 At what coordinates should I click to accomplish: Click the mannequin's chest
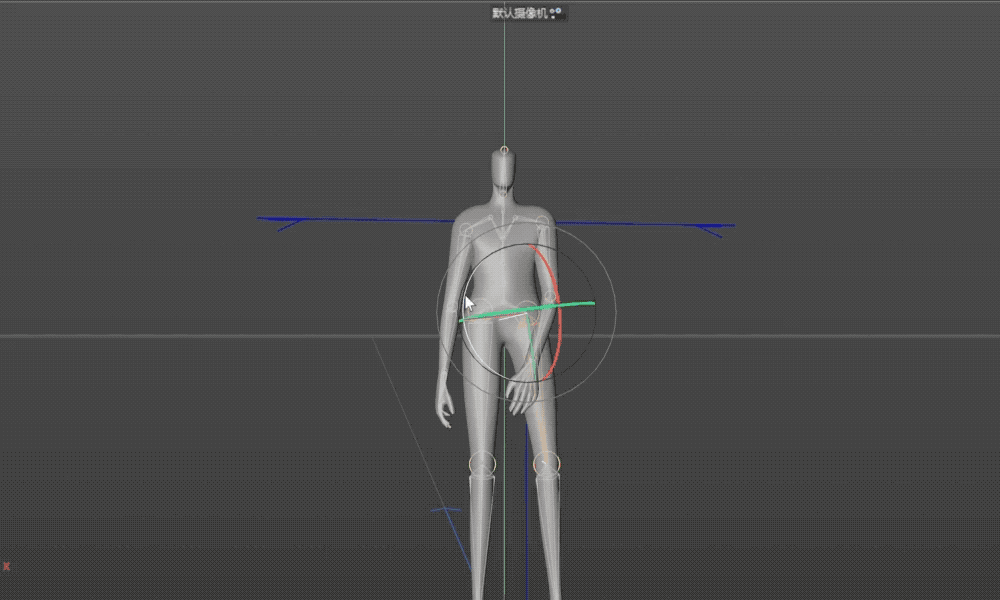pyautogui.click(x=500, y=250)
